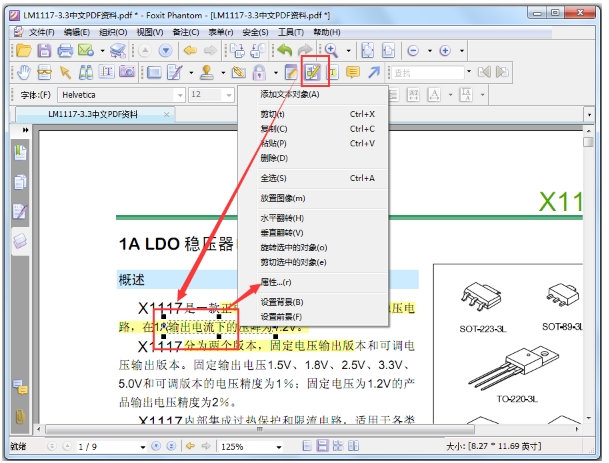
Task: Click the vertical scrollbar thumb
Action: tap(588, 141)
